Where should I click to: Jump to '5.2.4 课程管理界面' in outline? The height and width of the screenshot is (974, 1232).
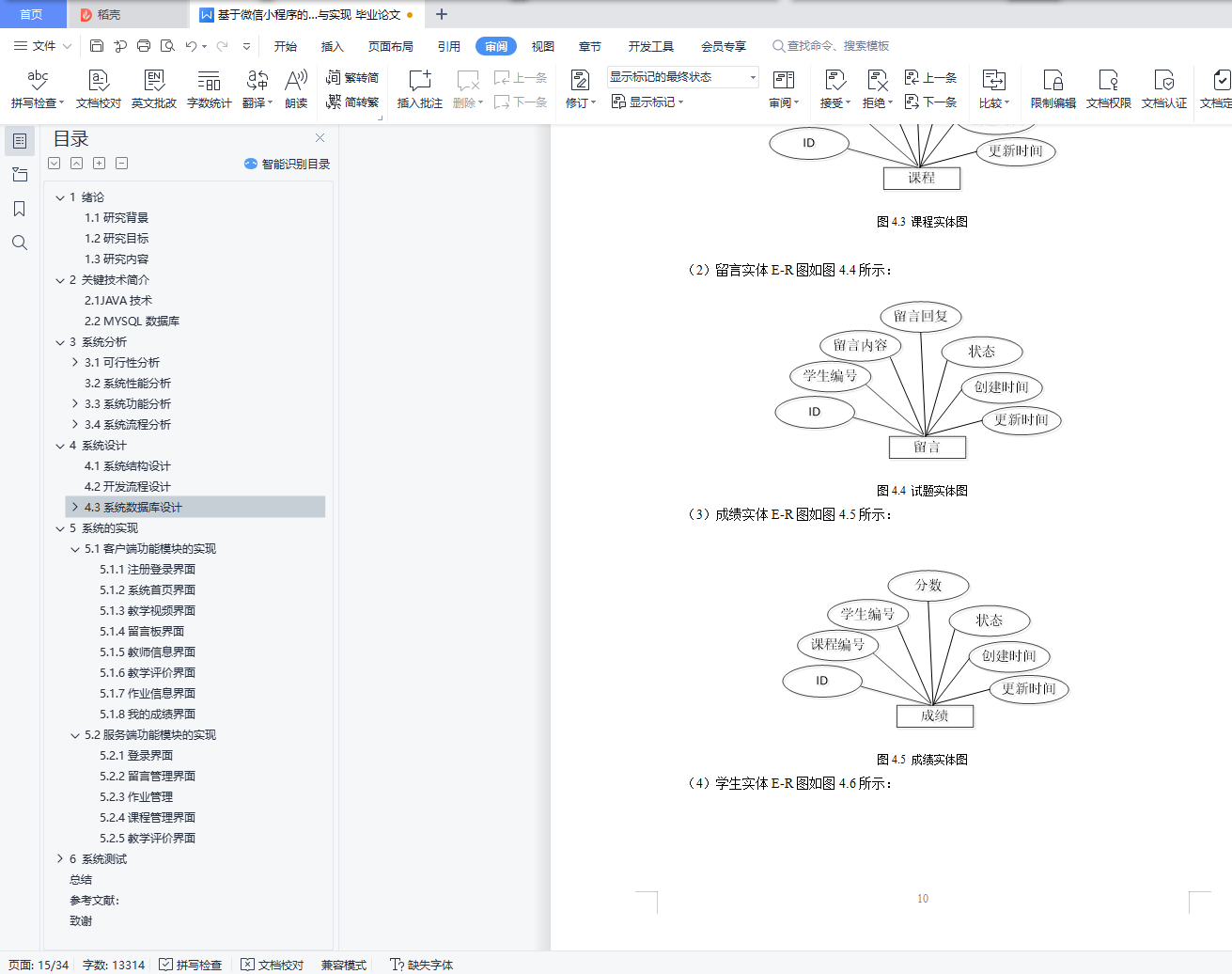pyautogui.click(x=148, y=818)
